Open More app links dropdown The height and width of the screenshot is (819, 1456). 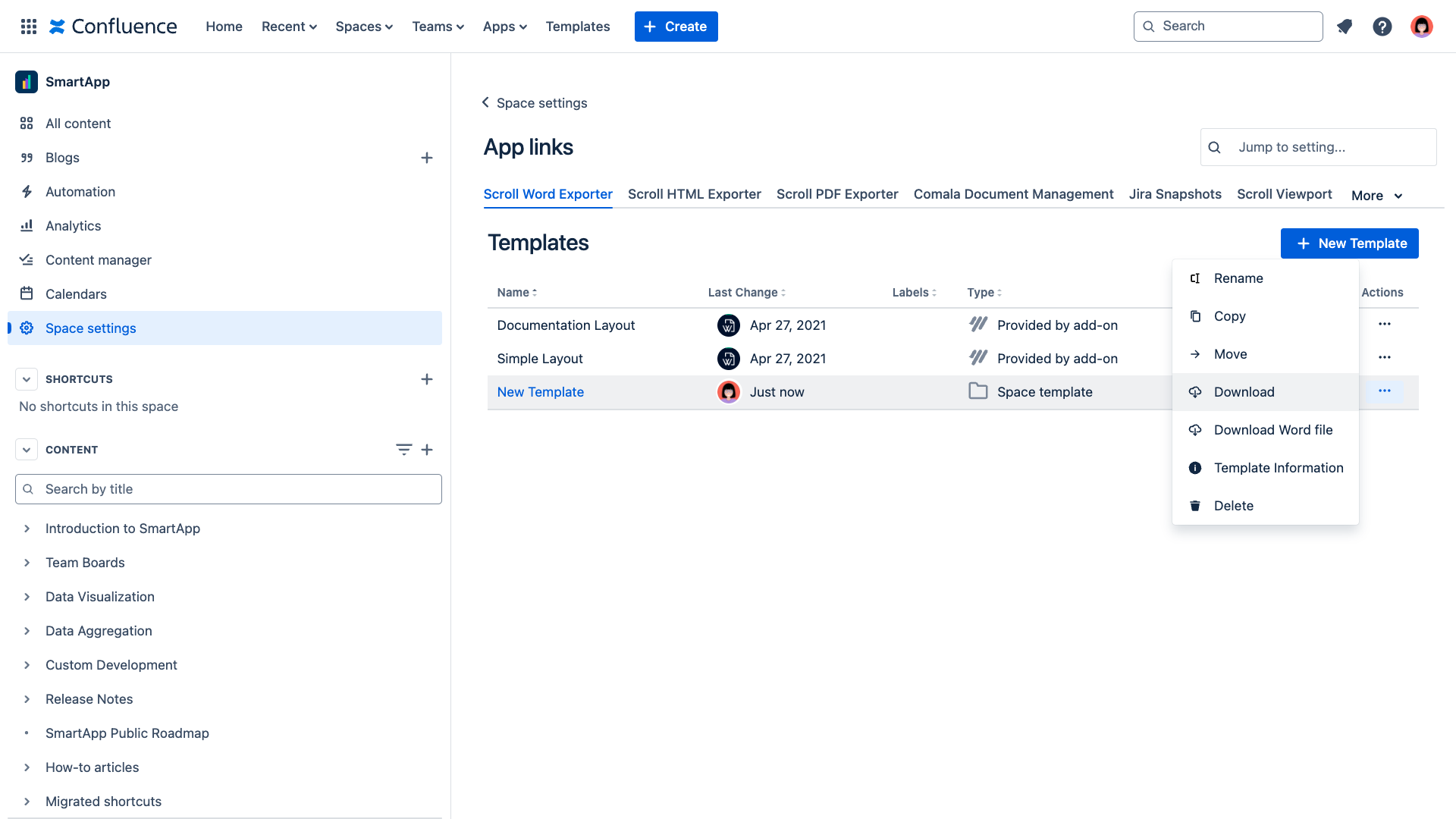[1376, 196]
